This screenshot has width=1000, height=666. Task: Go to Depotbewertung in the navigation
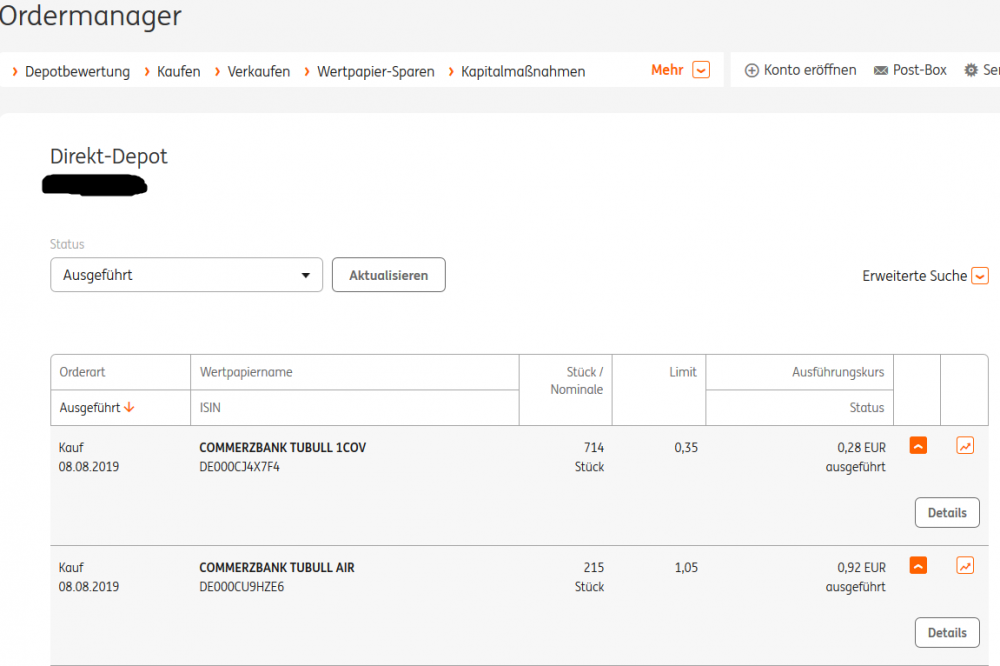pos(77,71)
